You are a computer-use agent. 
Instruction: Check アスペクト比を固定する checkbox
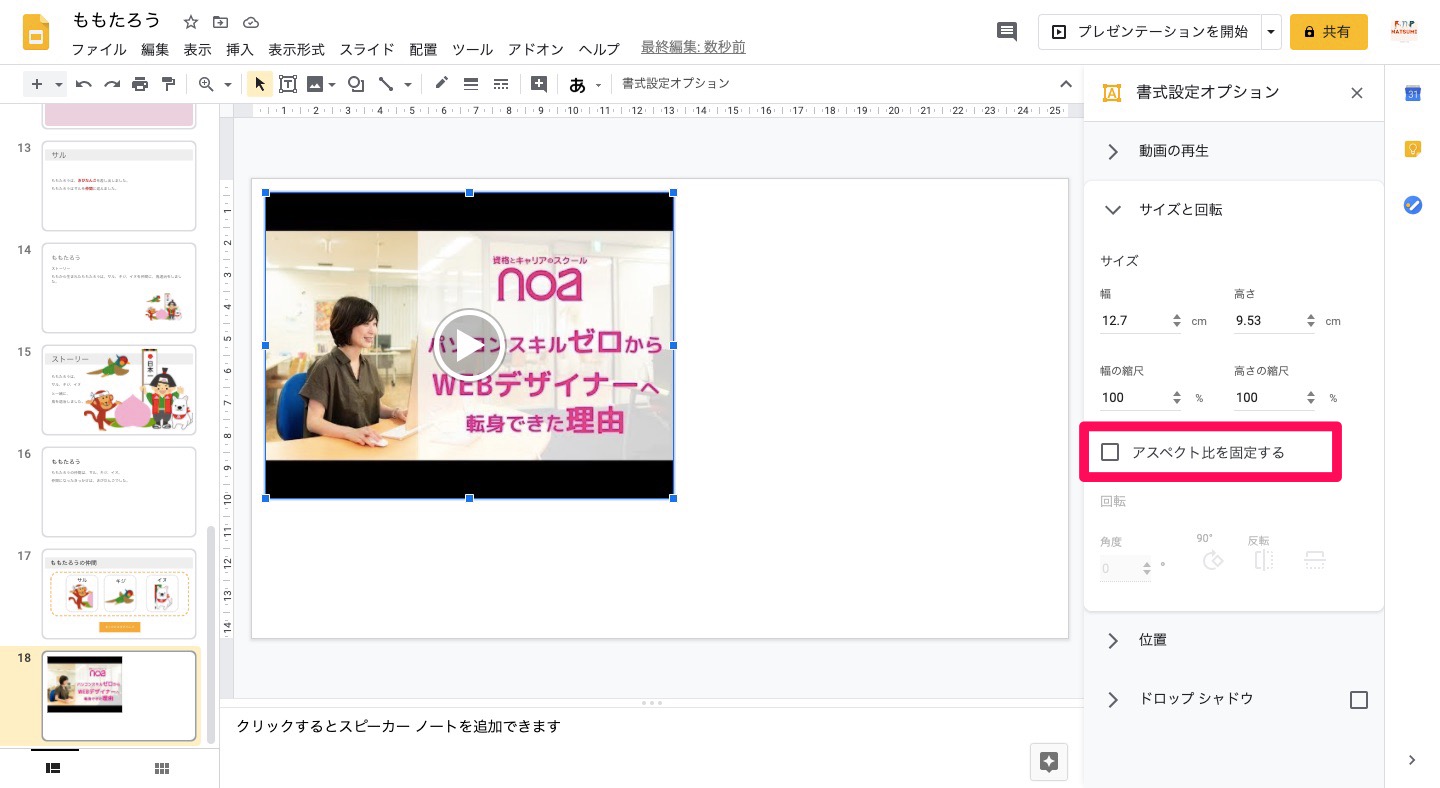1110,452
